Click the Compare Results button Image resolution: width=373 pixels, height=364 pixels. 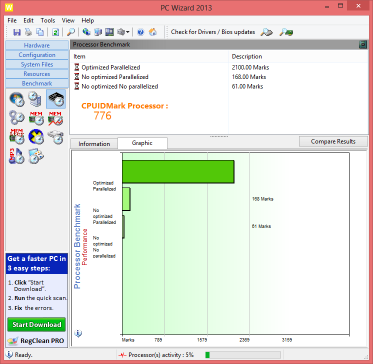tap(333, 141)
